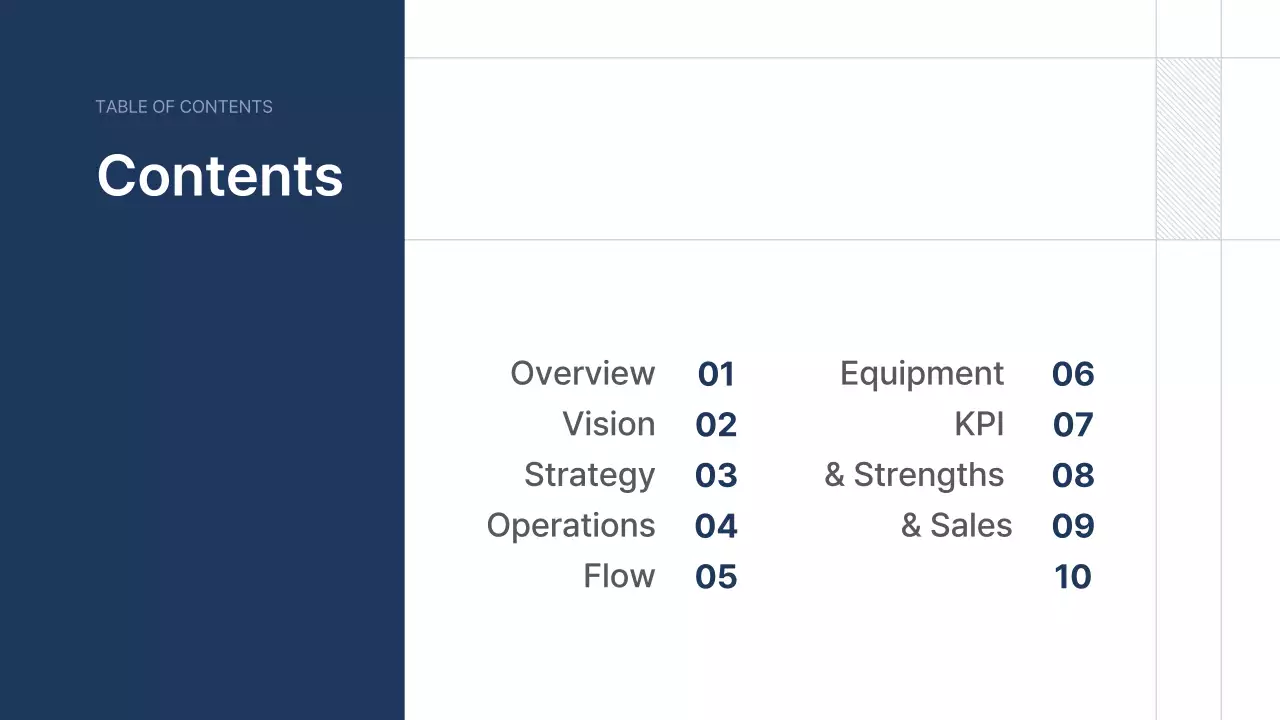Go to the Strategy entry

click(589, 475)
